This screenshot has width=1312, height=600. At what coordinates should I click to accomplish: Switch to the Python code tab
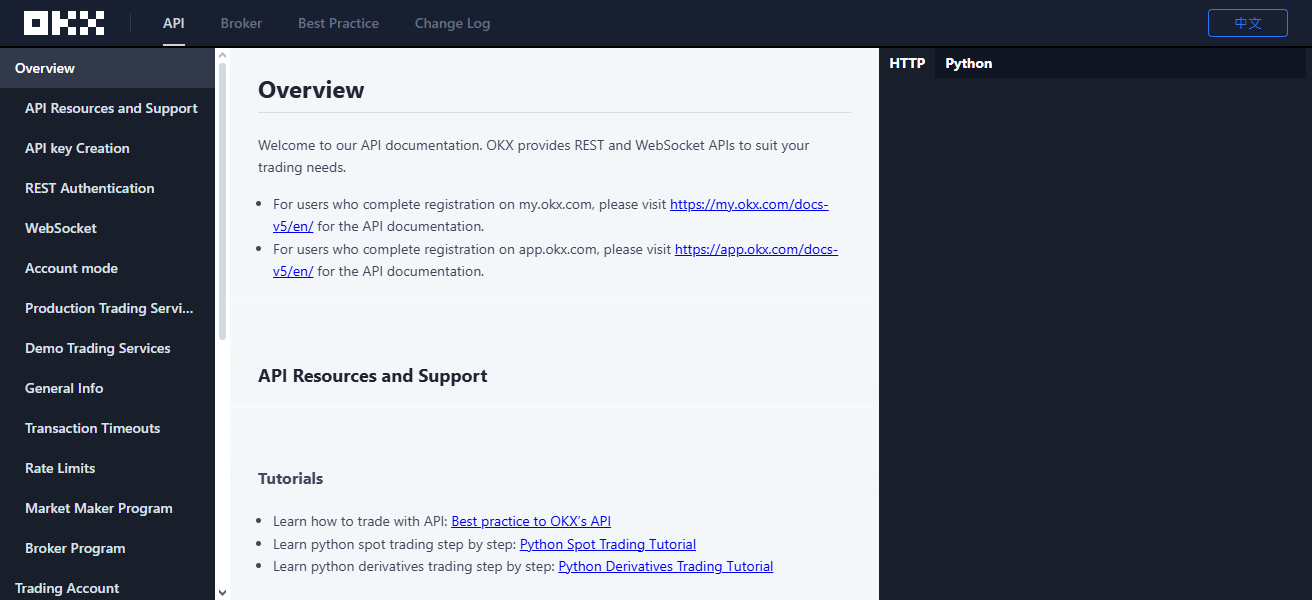coord(968,62)
